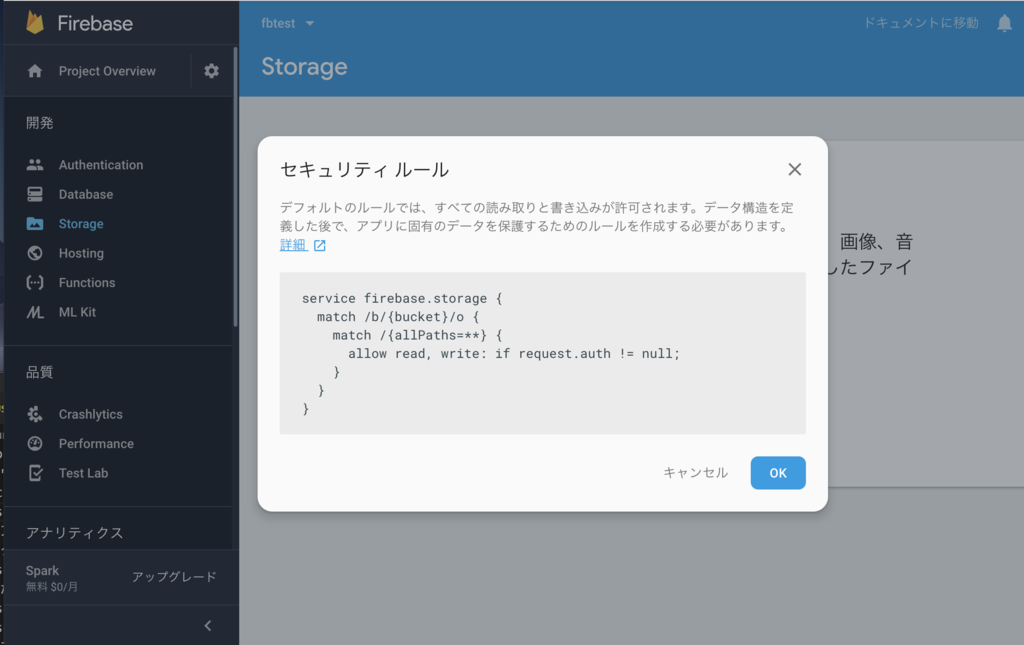Click the Authentication people icon
The height and width of the screenshot is (645, 1024).
pos(35,165)
